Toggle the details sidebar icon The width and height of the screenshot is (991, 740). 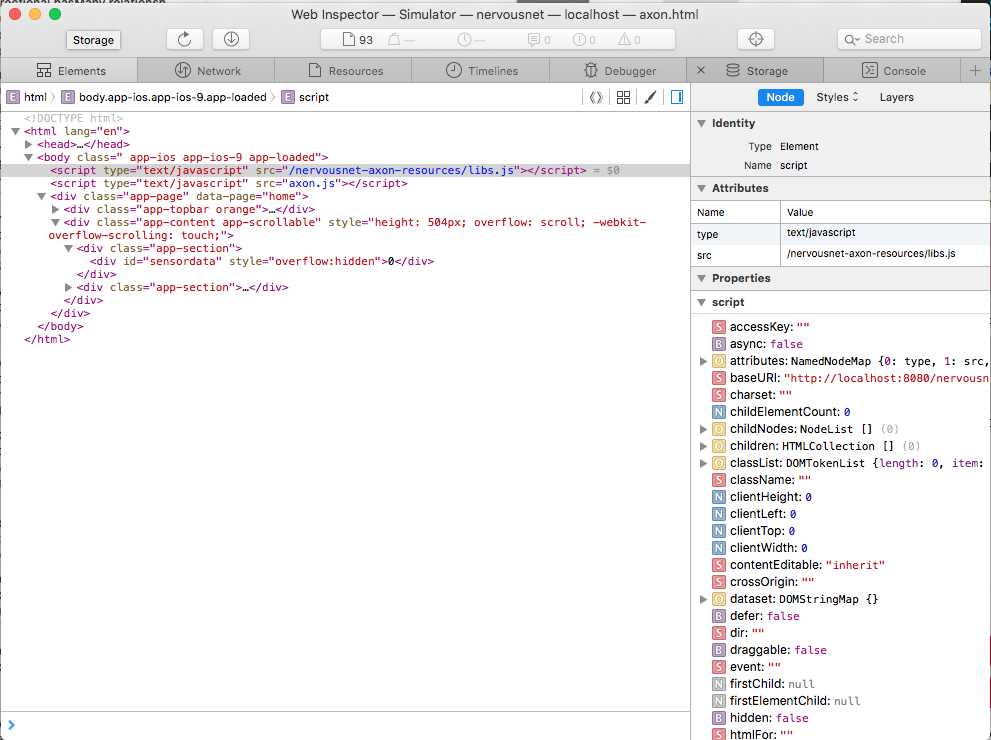coord(677,97)
